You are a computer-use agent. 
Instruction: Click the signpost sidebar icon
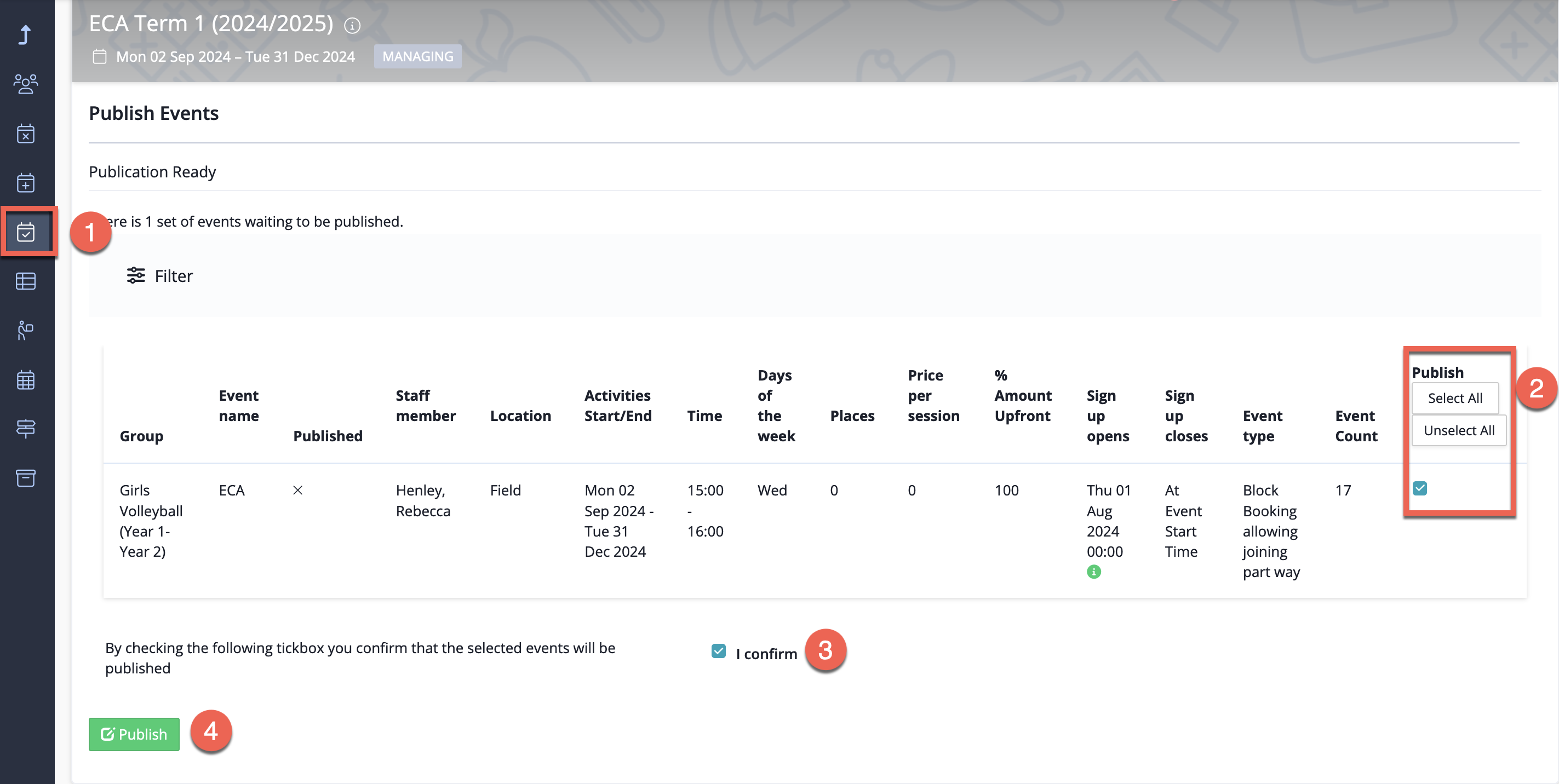[25, 429]
